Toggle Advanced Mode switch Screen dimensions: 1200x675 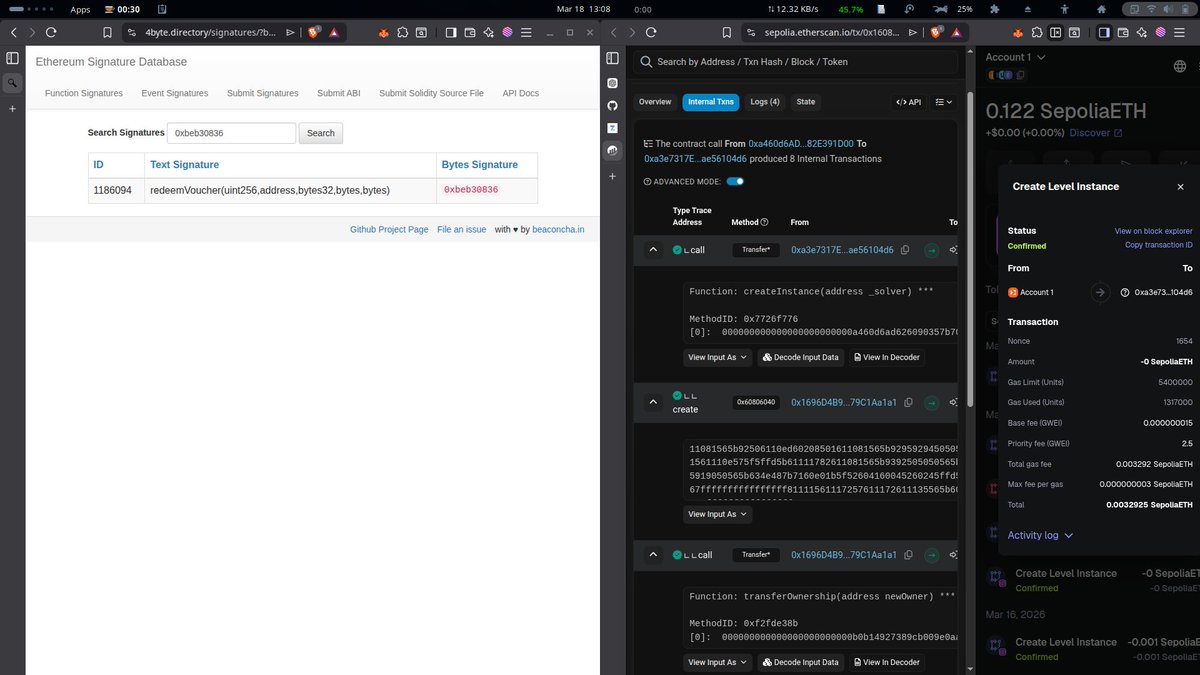point(735,181)
